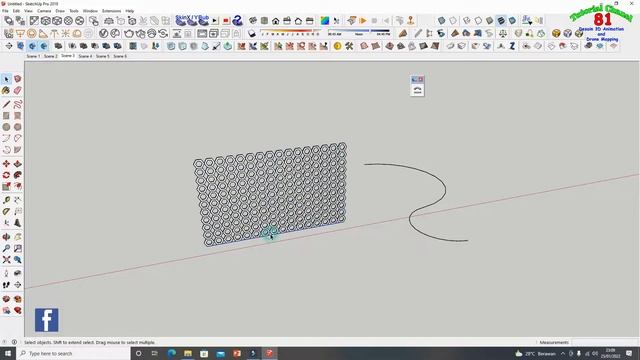Screen dimensions: 640x360
Task: Click the teapot render icon
Action: pos(129,33)
